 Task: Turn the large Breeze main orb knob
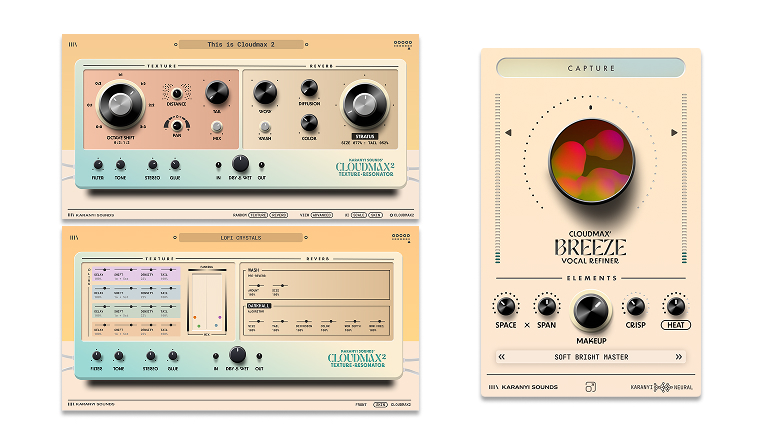click(592, 161)
